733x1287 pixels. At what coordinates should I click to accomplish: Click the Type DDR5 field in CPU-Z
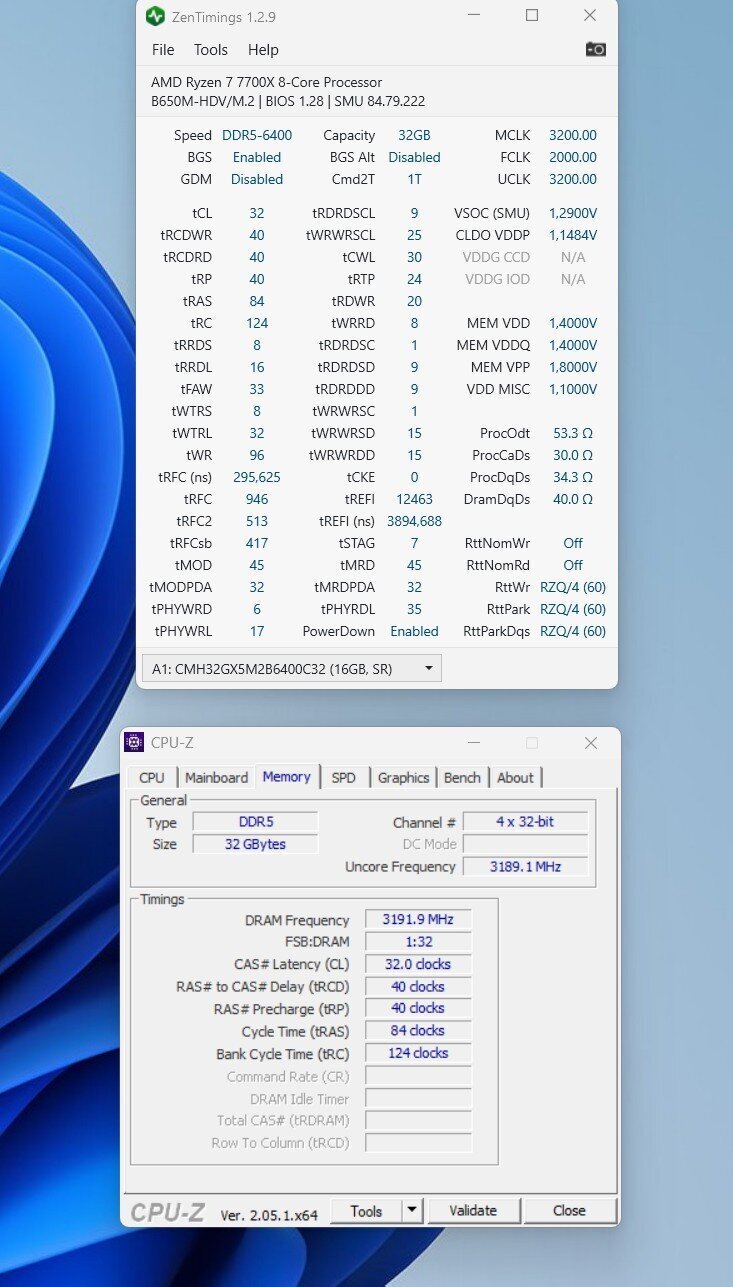tap(255, 822)
